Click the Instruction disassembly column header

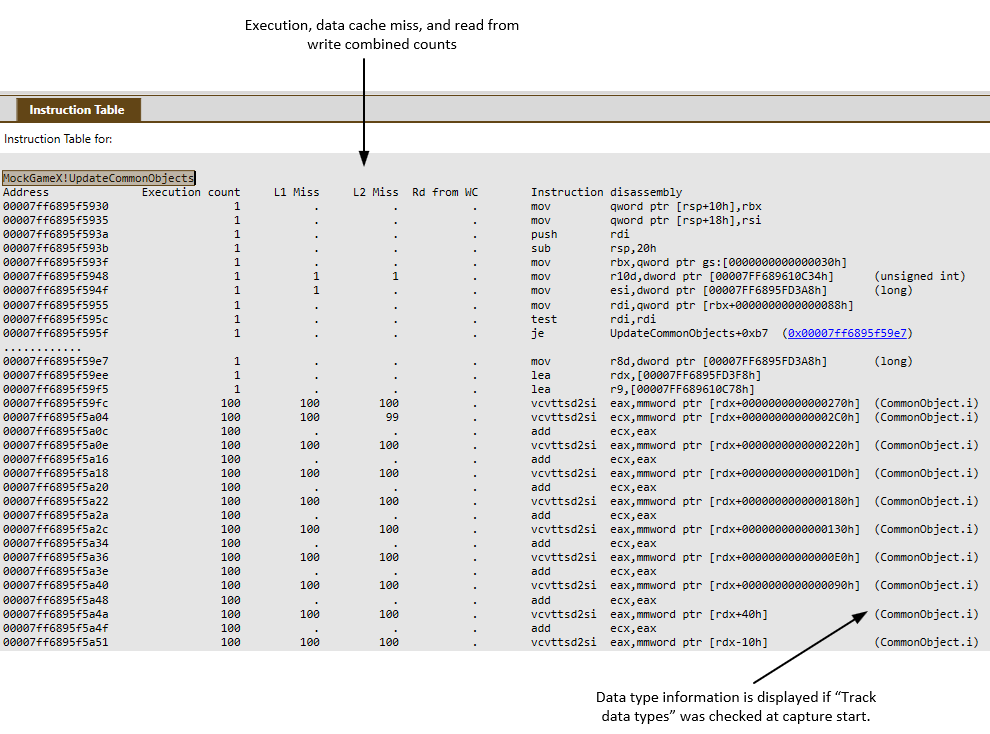[x=606, y=192]
